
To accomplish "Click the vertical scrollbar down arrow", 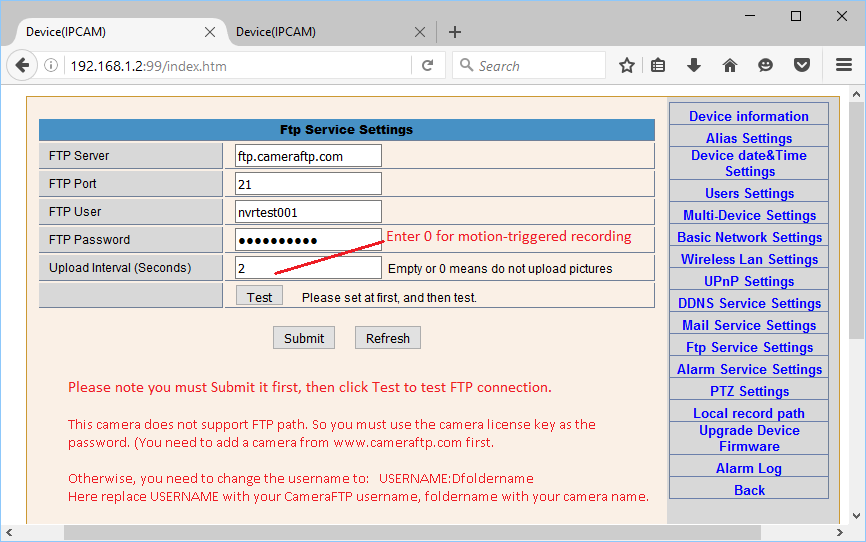I will click(856, 515).
